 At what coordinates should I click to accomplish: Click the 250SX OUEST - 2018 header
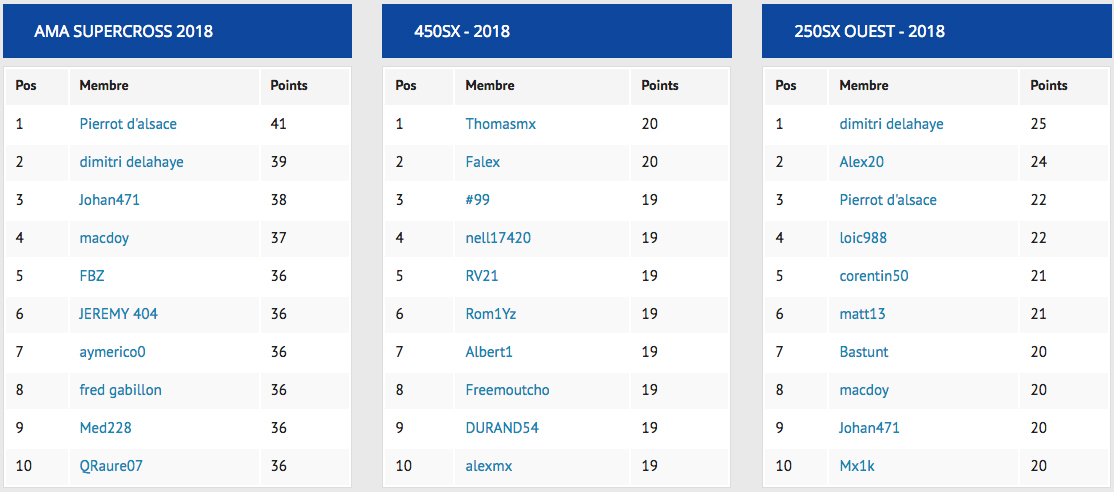click(870, 31)
